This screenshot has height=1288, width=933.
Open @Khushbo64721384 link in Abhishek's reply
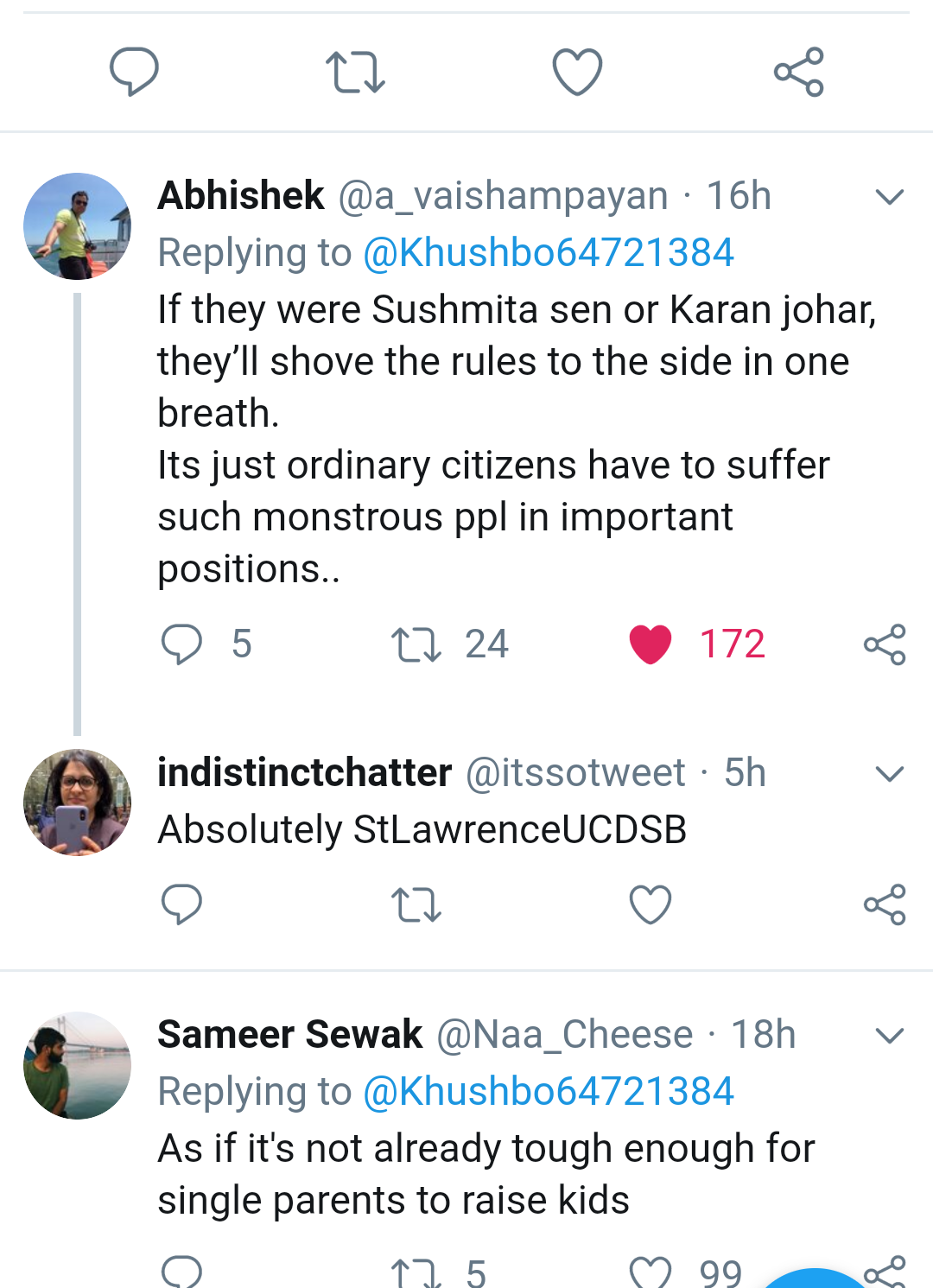(549, 253)
